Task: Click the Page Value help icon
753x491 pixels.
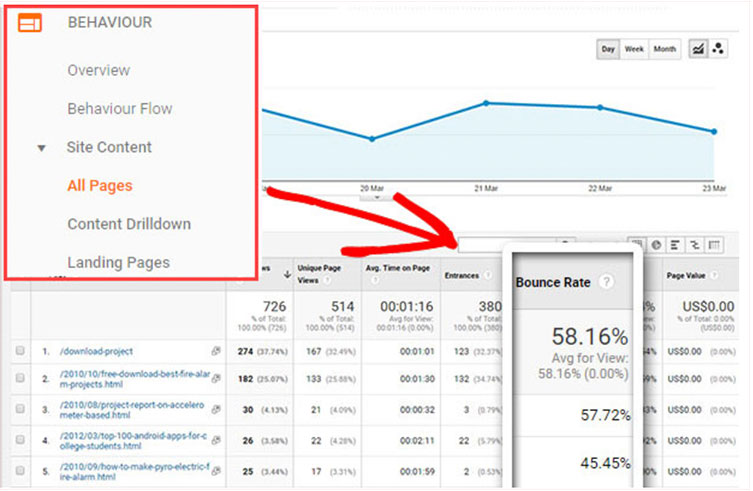Action: [x=714, y=275]
